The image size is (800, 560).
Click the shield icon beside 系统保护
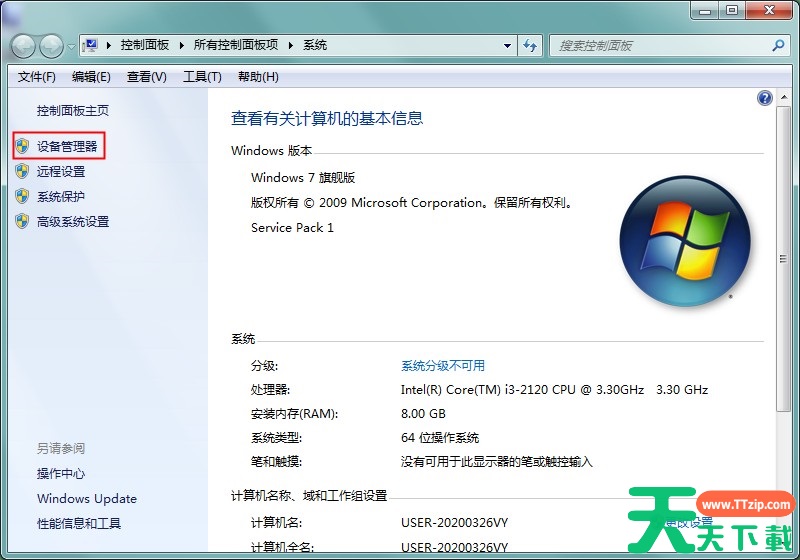coord(22,196)
